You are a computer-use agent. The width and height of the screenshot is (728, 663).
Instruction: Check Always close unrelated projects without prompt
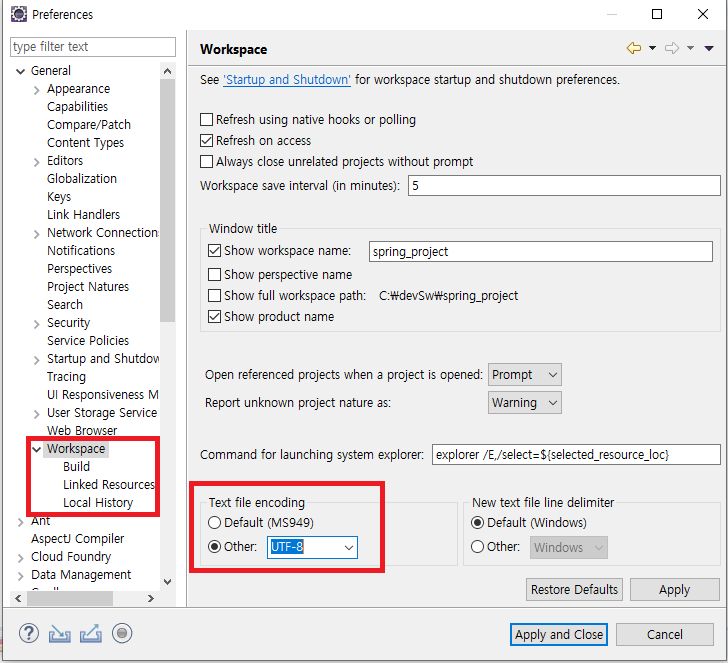pyautogui.click(x=206, y=162)
